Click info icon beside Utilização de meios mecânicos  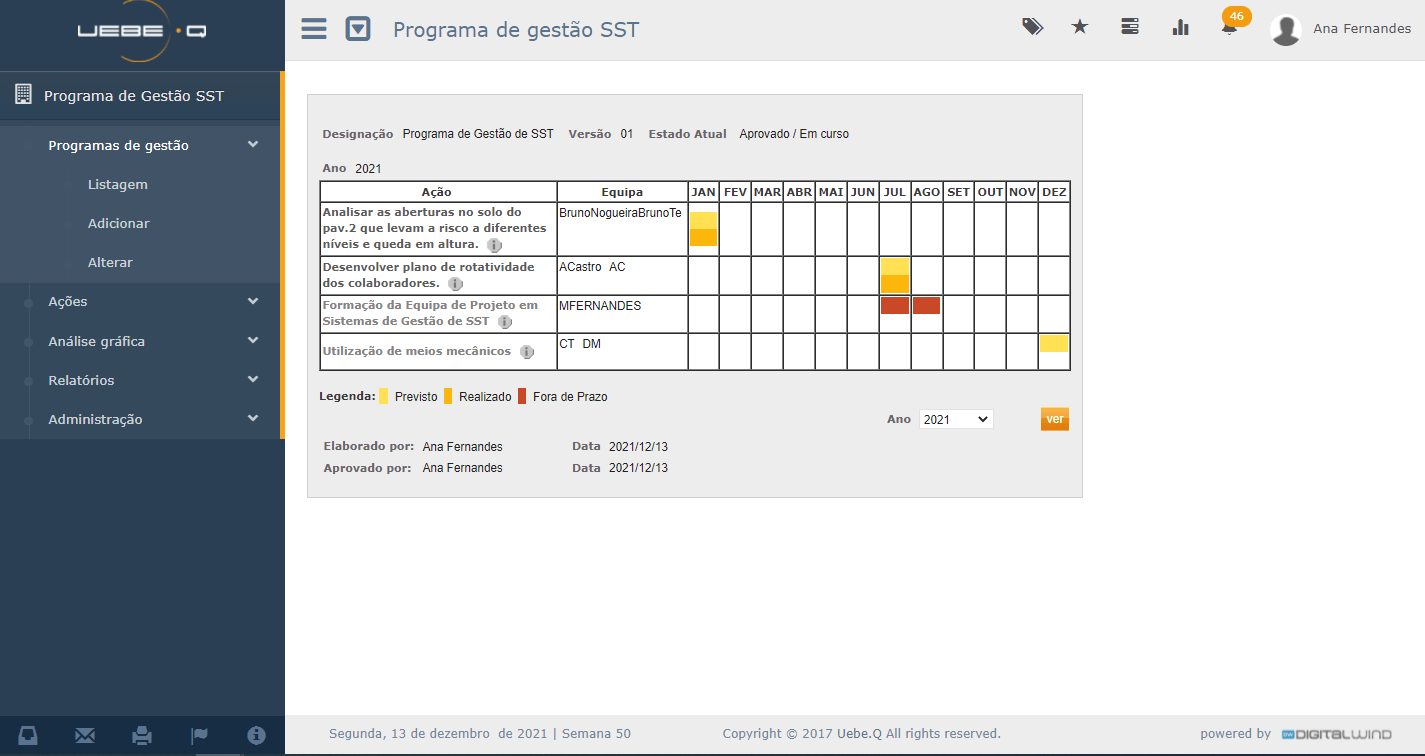(527, 352)
